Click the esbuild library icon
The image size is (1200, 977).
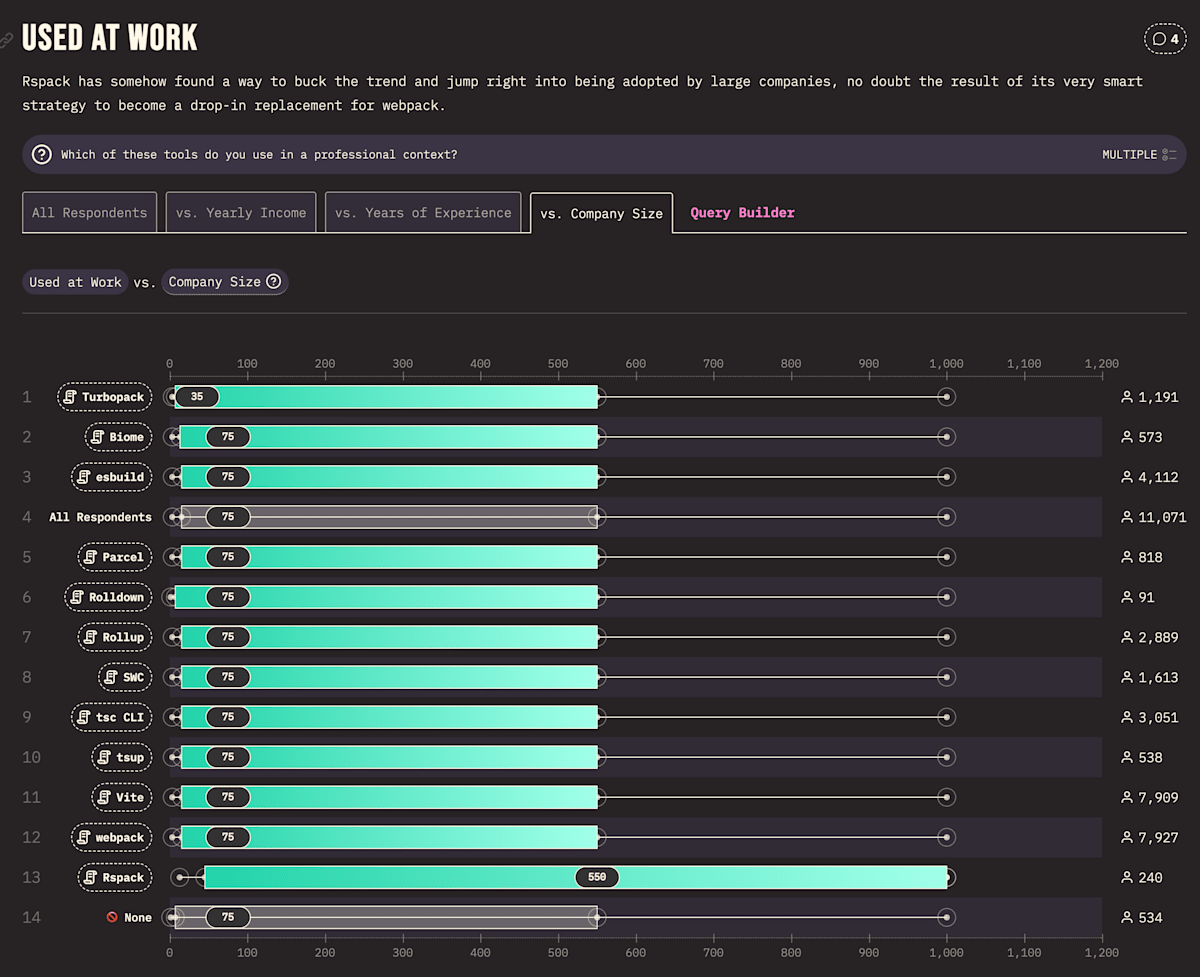84,477
